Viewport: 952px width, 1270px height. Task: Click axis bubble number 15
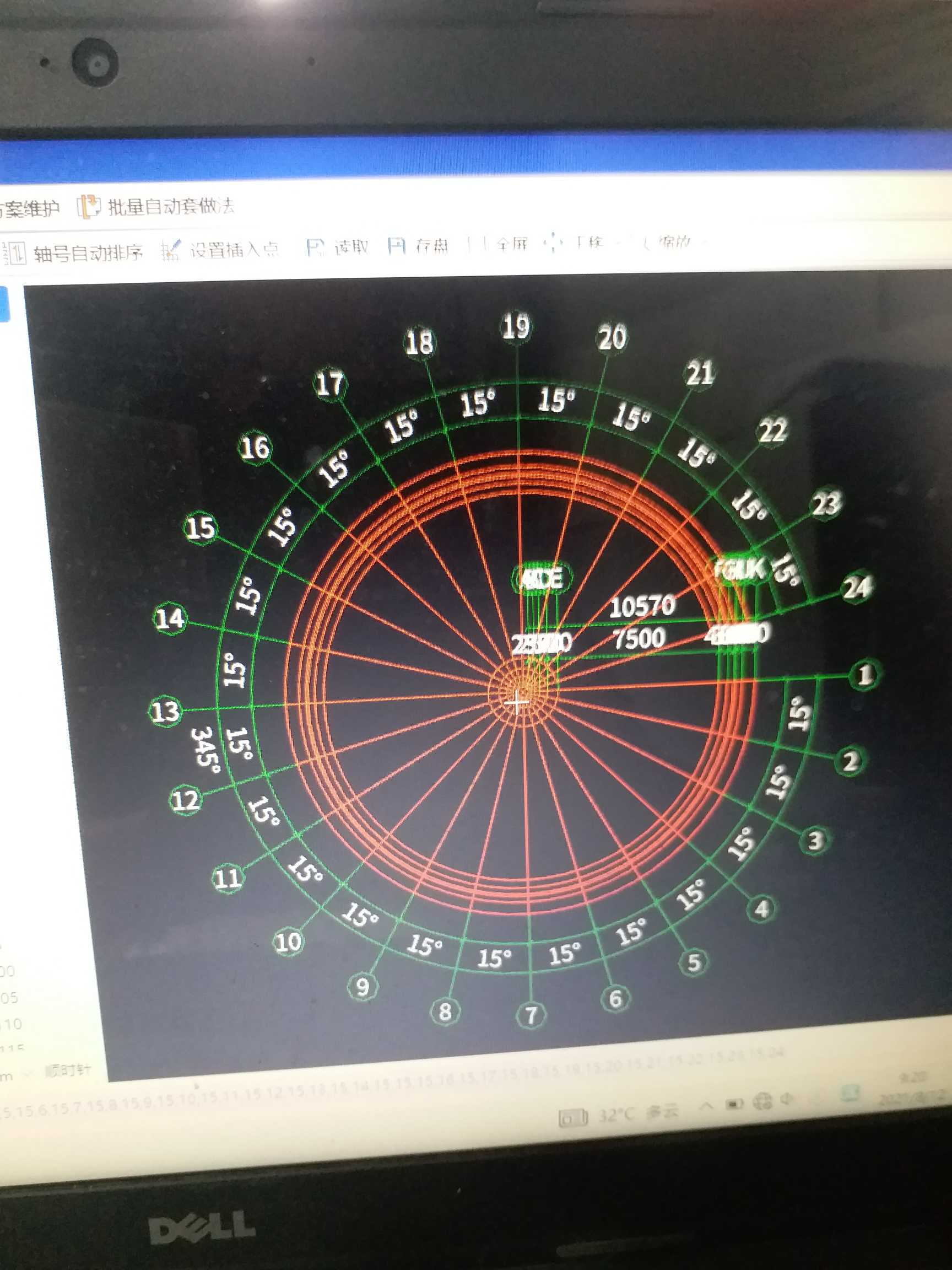coord(201,528)
